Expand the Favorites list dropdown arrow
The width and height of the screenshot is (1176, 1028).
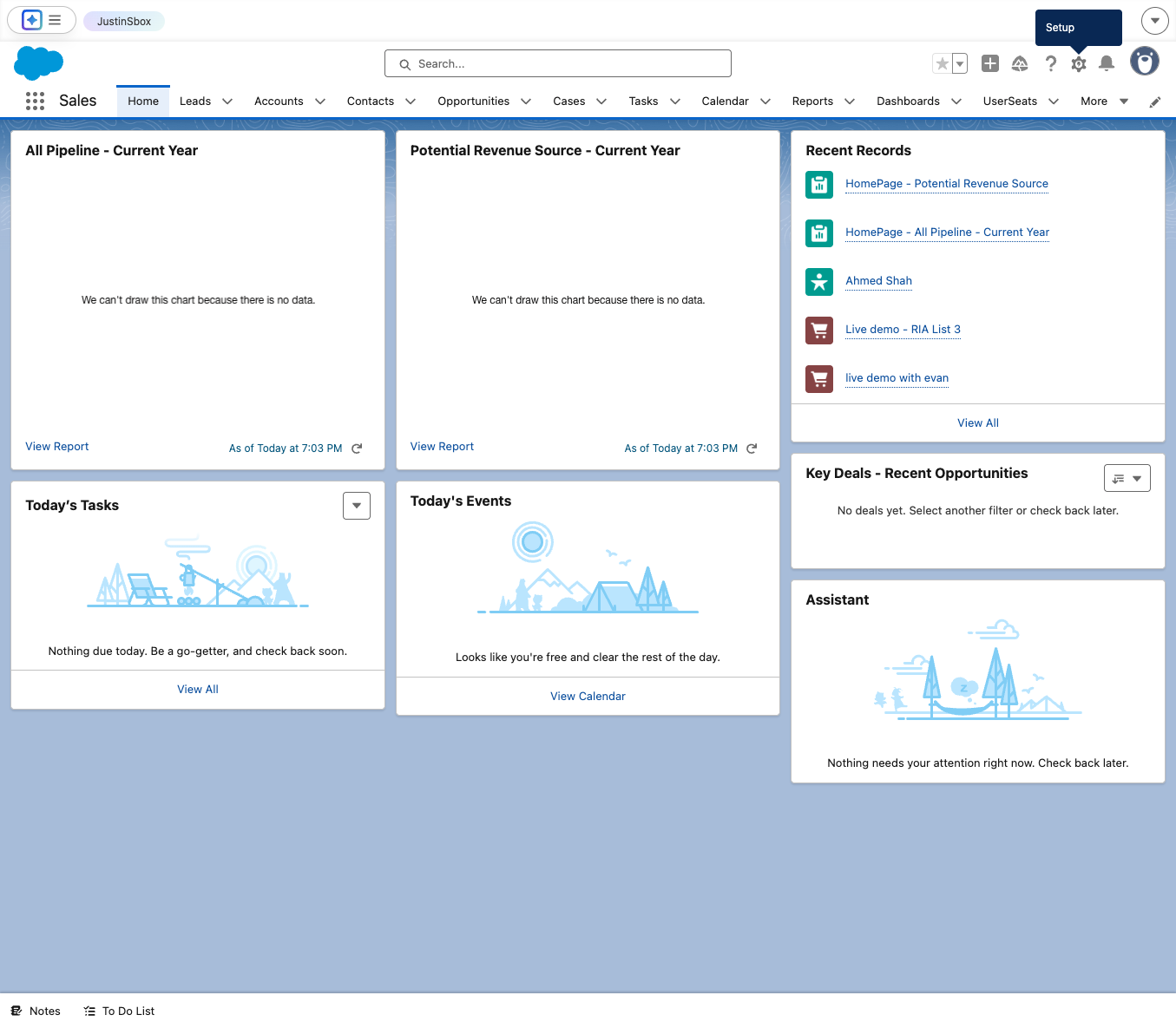click(x=960, y=63)
